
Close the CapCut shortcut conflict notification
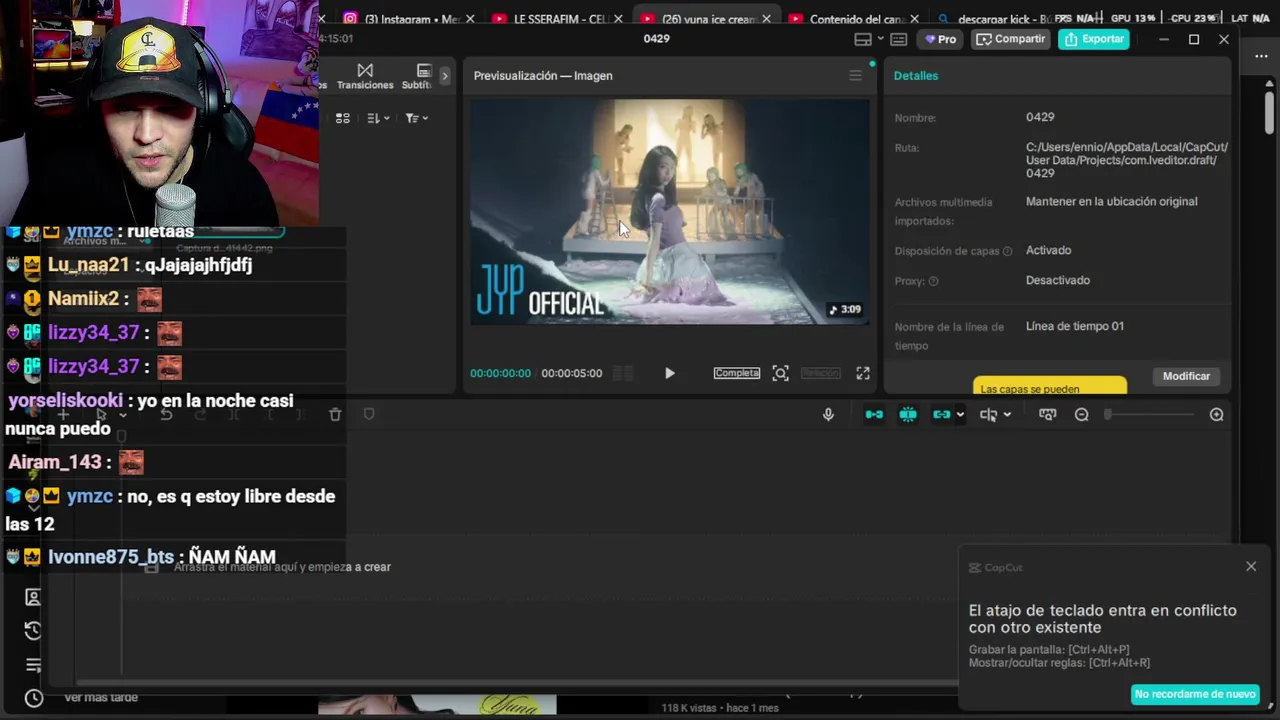coord(1251,566)
